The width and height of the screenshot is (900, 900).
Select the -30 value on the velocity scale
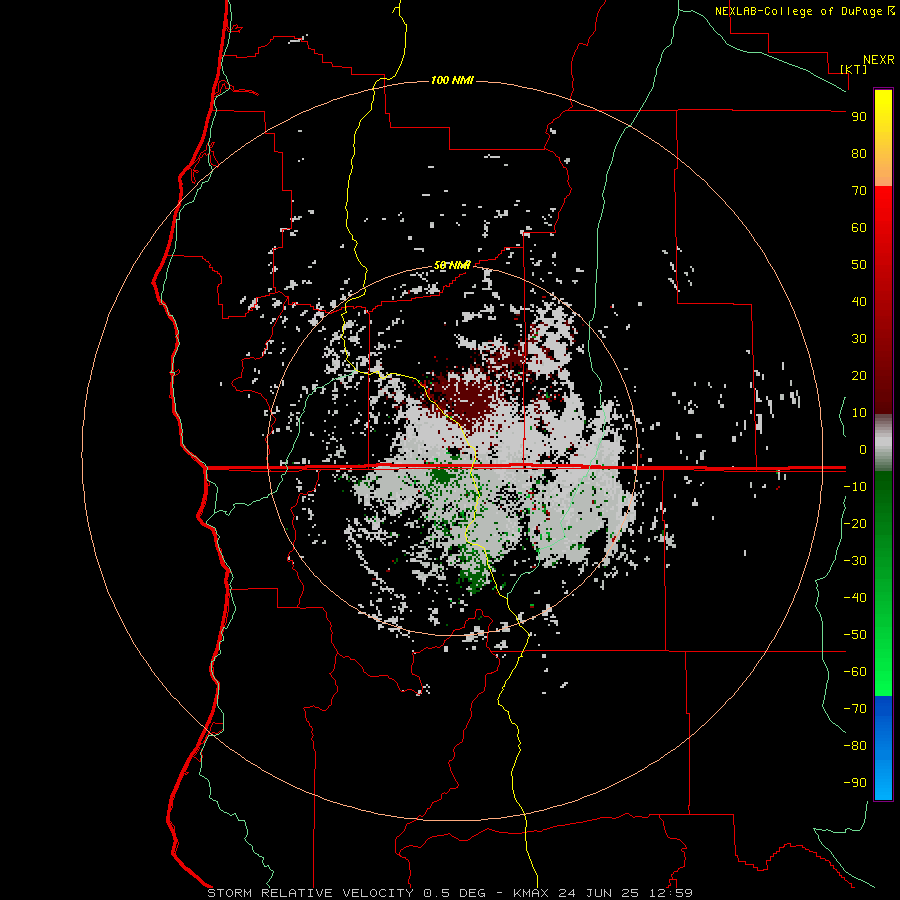(855, 561)
